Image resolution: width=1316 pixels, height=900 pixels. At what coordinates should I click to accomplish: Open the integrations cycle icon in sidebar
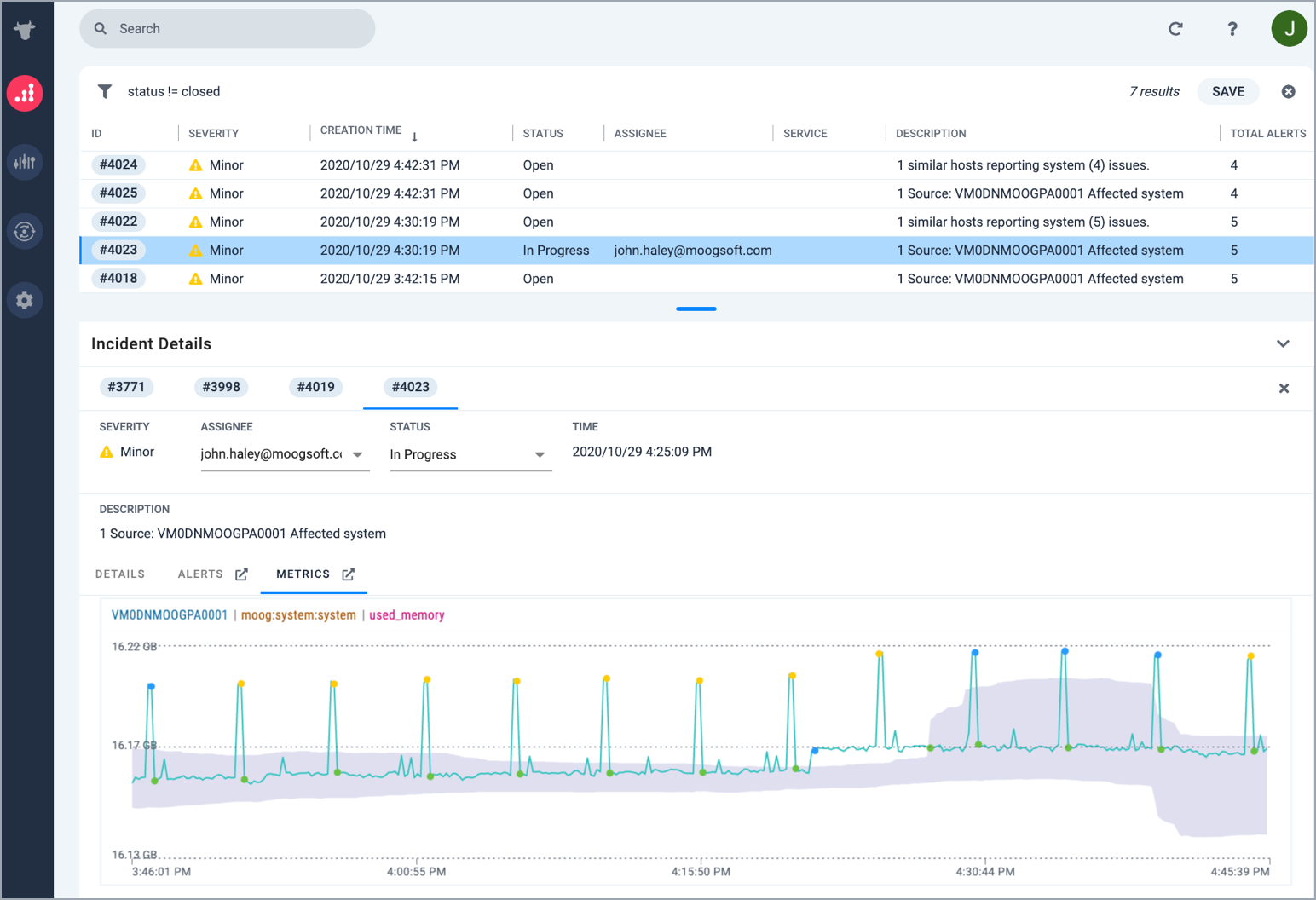coord(25,231)
